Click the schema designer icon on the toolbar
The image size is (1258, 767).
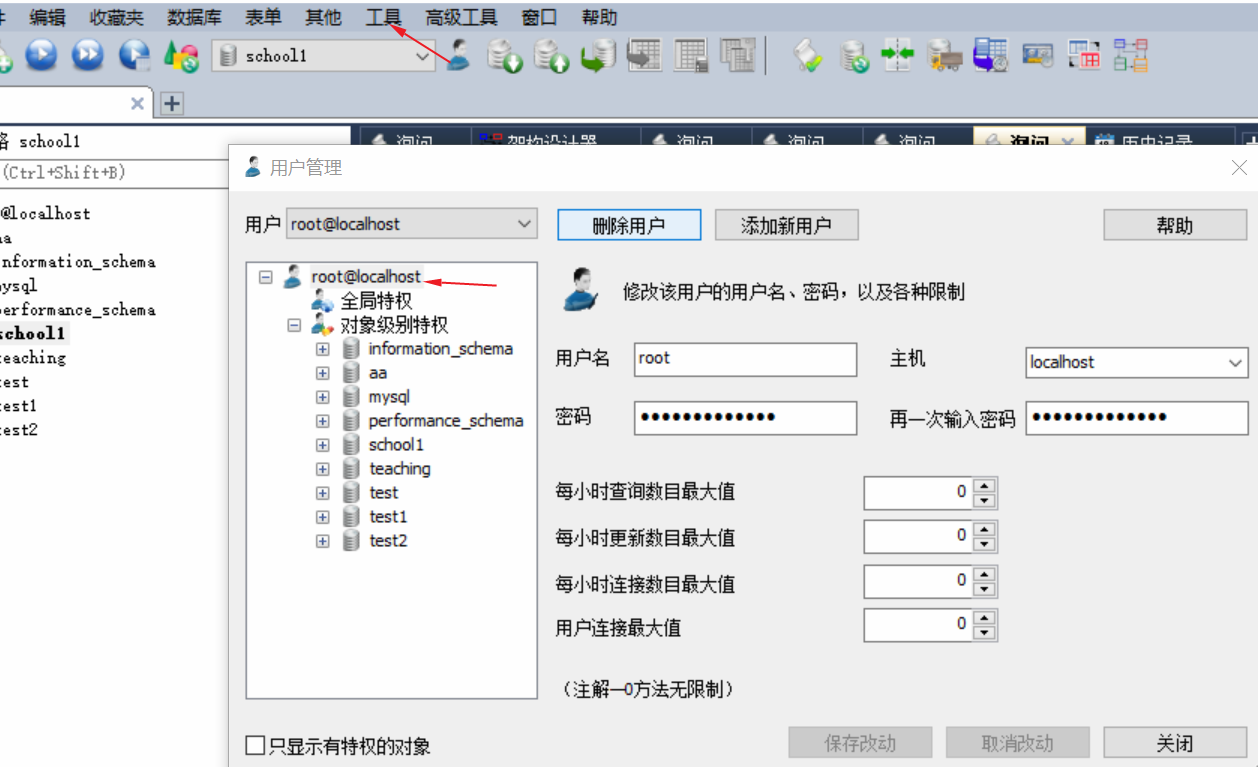point(1129,56)
